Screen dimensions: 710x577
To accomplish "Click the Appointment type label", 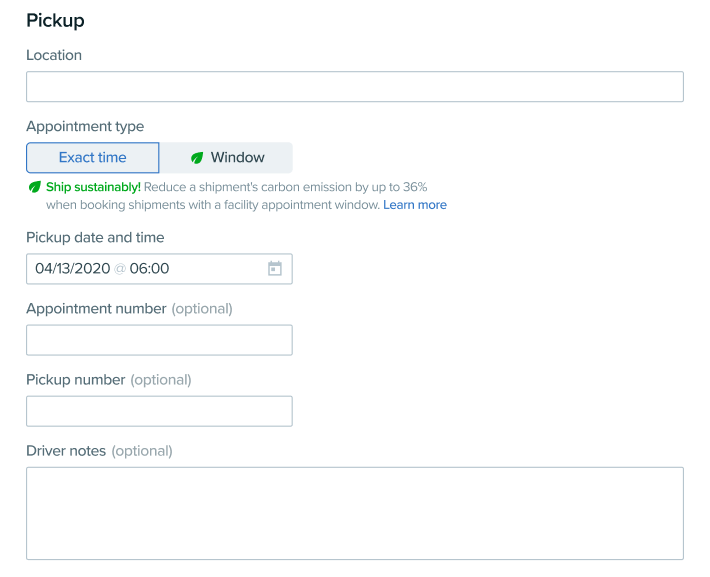I will pos(85,126).
